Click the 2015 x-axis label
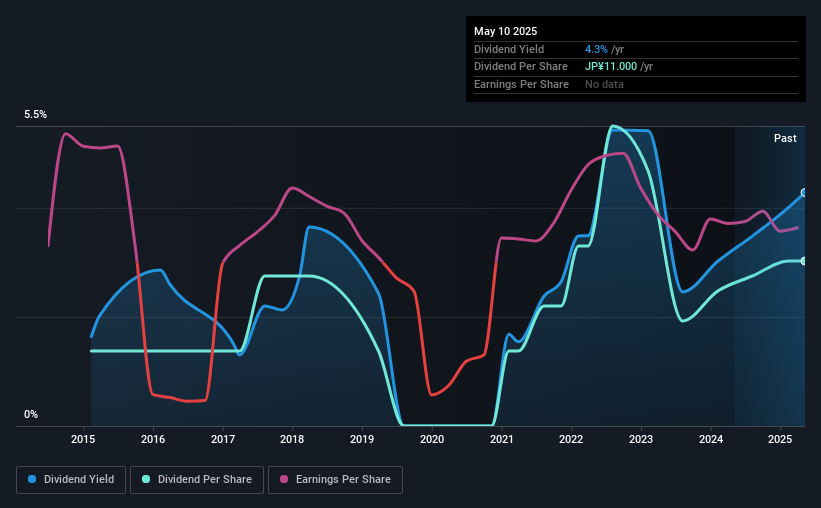Viewport: 821px width, 508px height. point(83,439)
